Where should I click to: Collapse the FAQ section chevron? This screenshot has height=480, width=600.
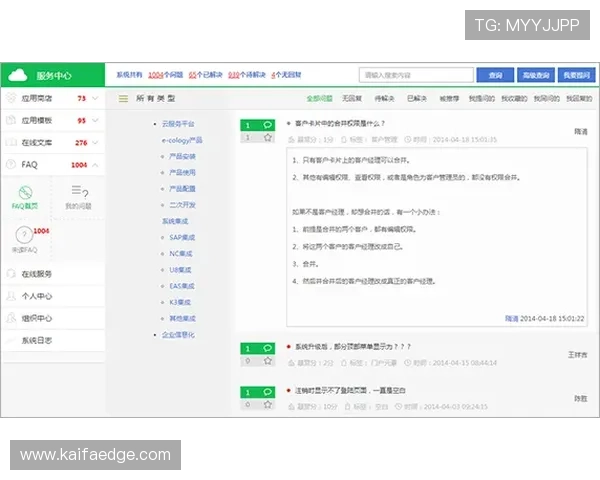[x=95, y=165]
